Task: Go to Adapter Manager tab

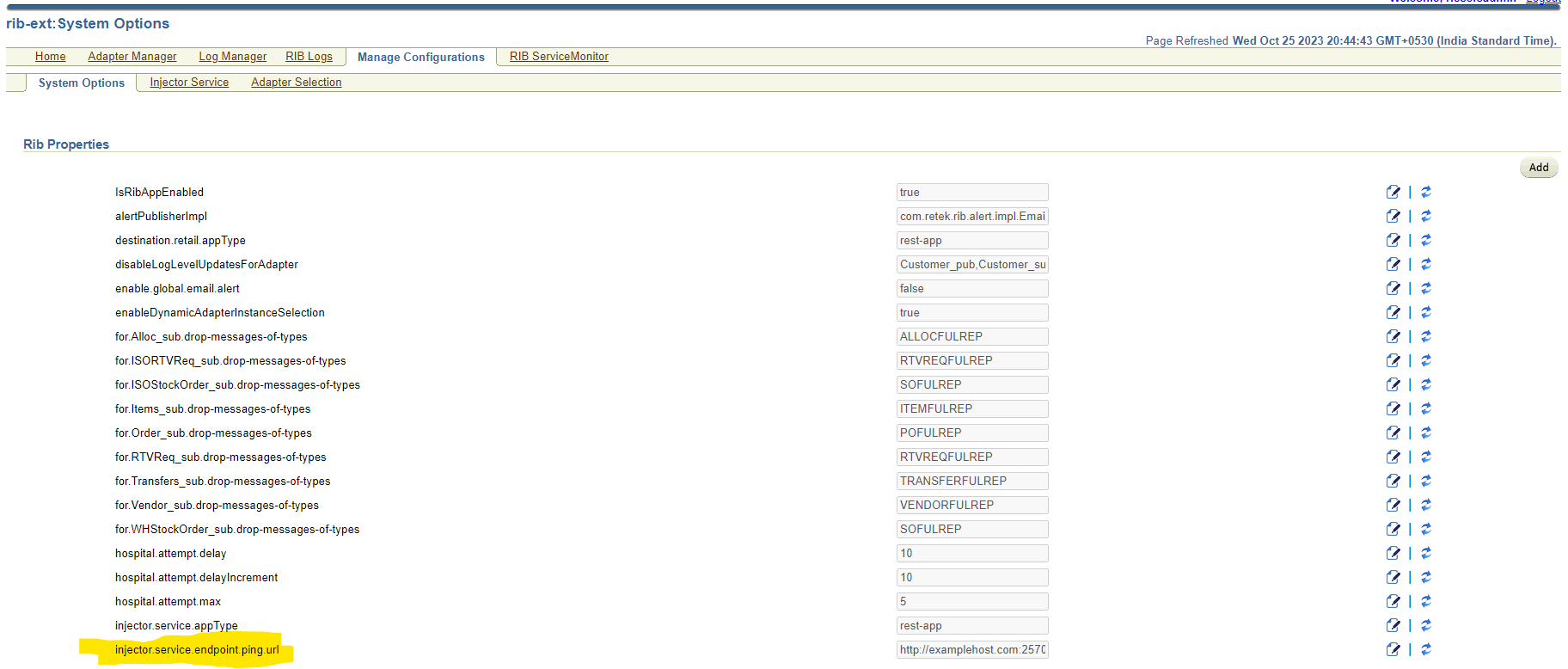Action: 132,56
